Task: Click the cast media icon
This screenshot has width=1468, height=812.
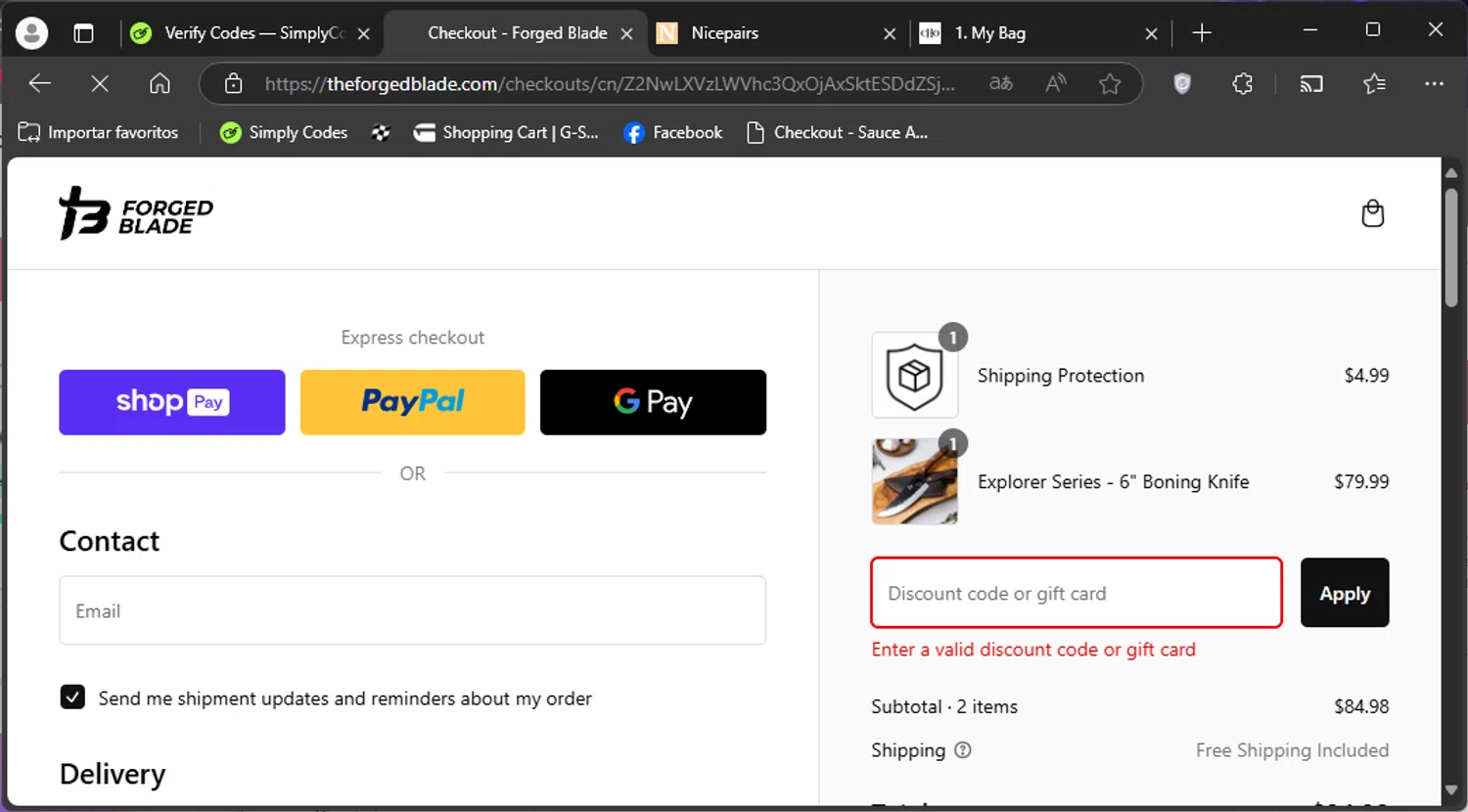Action: pyautogui.click(x=1311, y=84)
